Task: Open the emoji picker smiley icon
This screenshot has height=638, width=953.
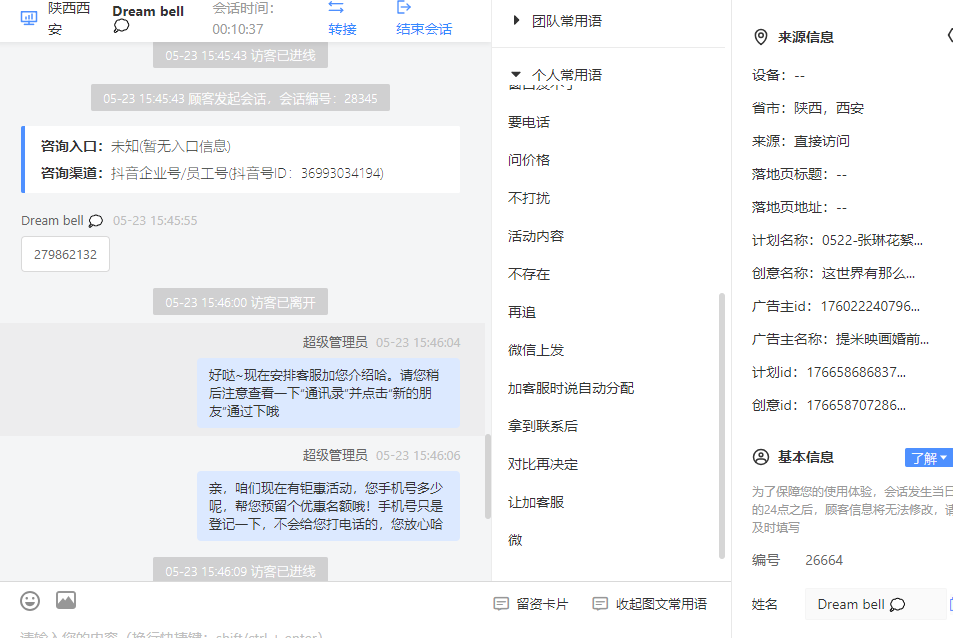Action: click(30, 601)
